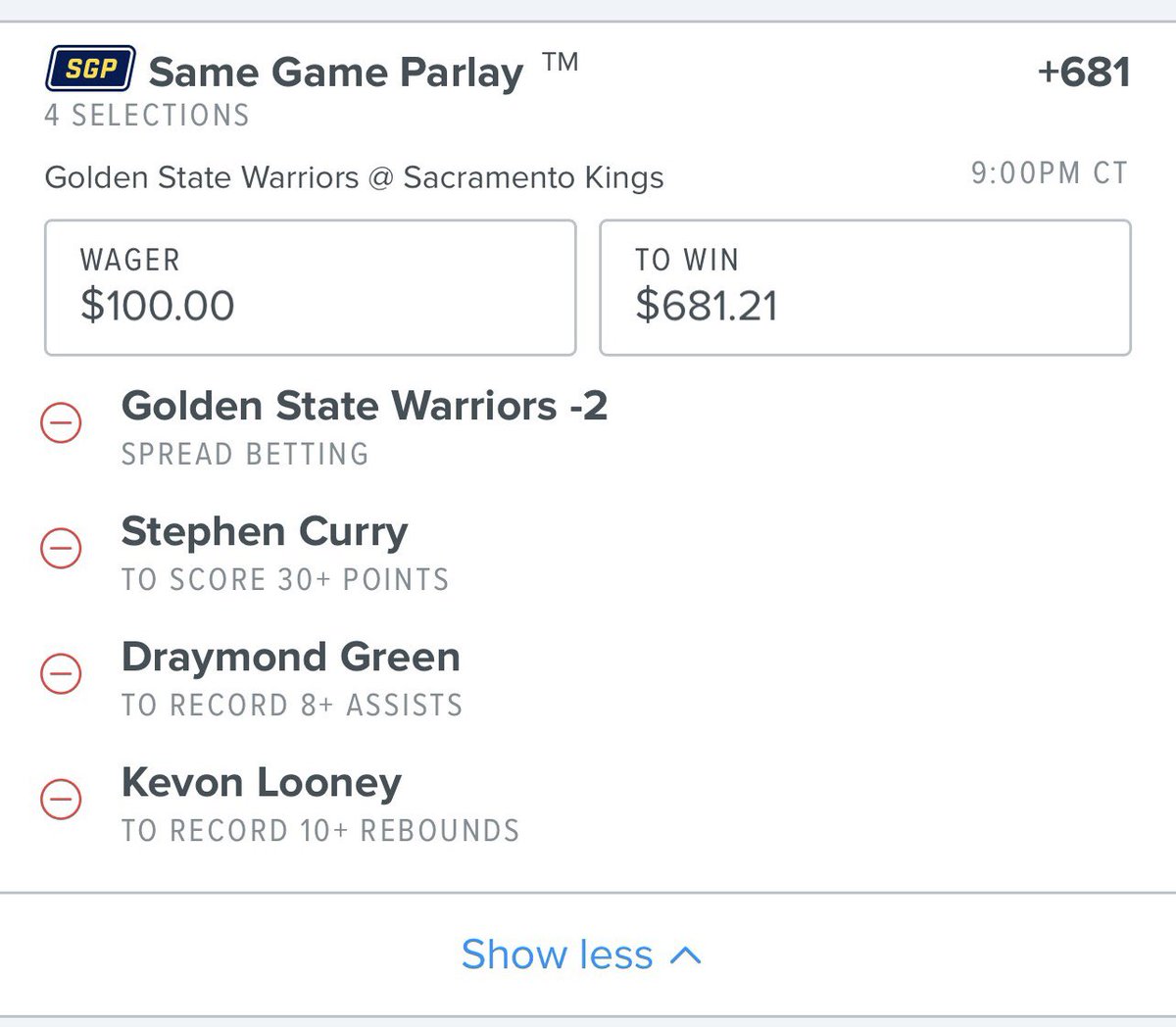This screenshot has height=1027, width=1176.
Task: Collapse selections with Show less chevron
Action: click(686, 955)
